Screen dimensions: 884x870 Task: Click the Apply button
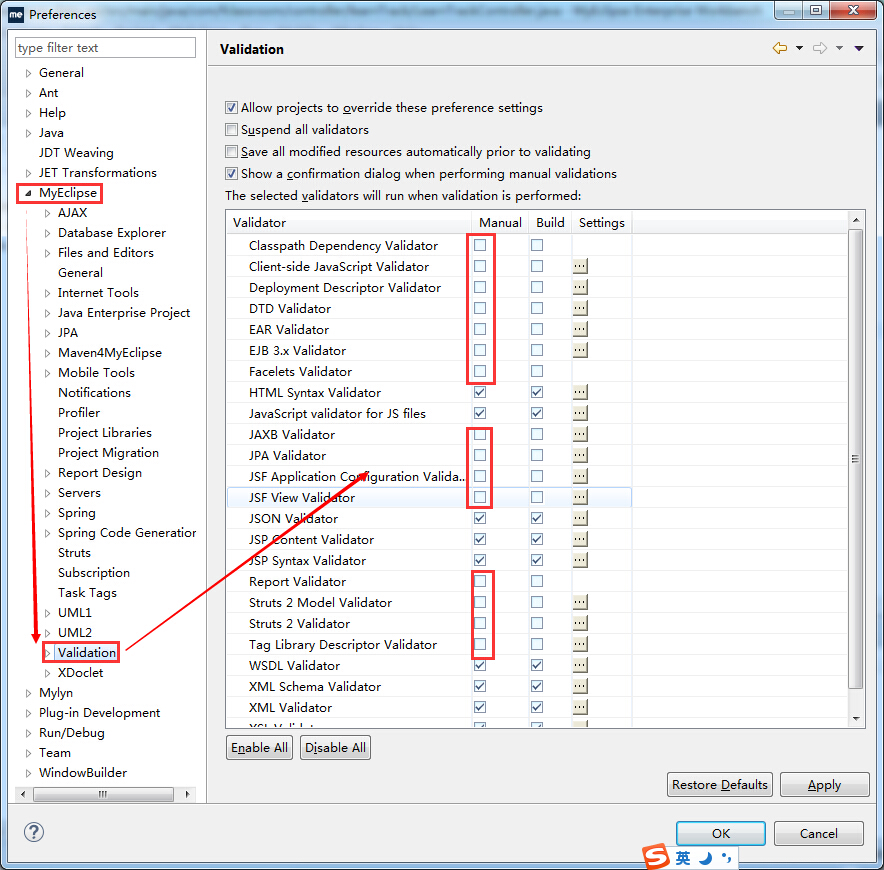tap(824, 785)
